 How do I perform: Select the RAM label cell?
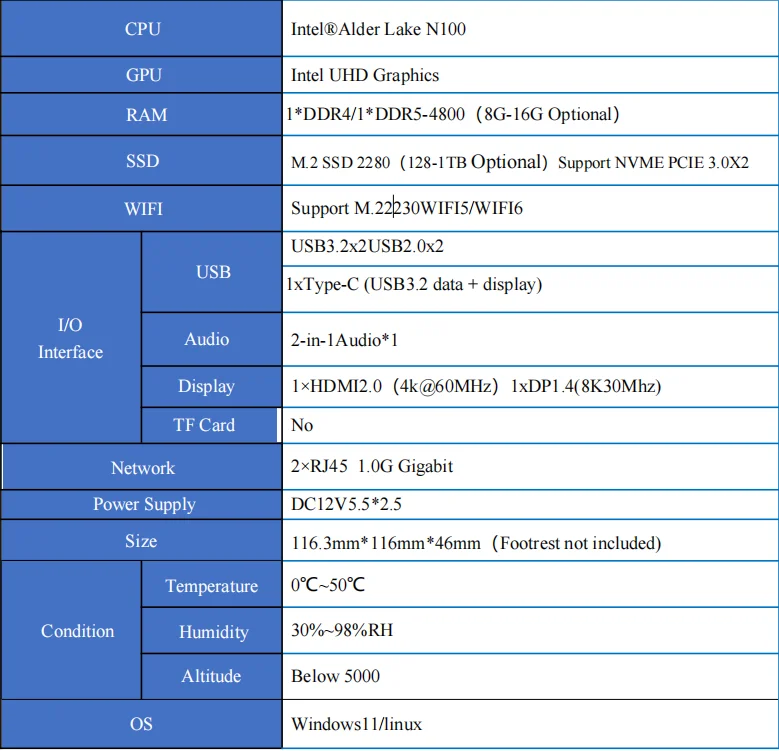coord(142,115)
